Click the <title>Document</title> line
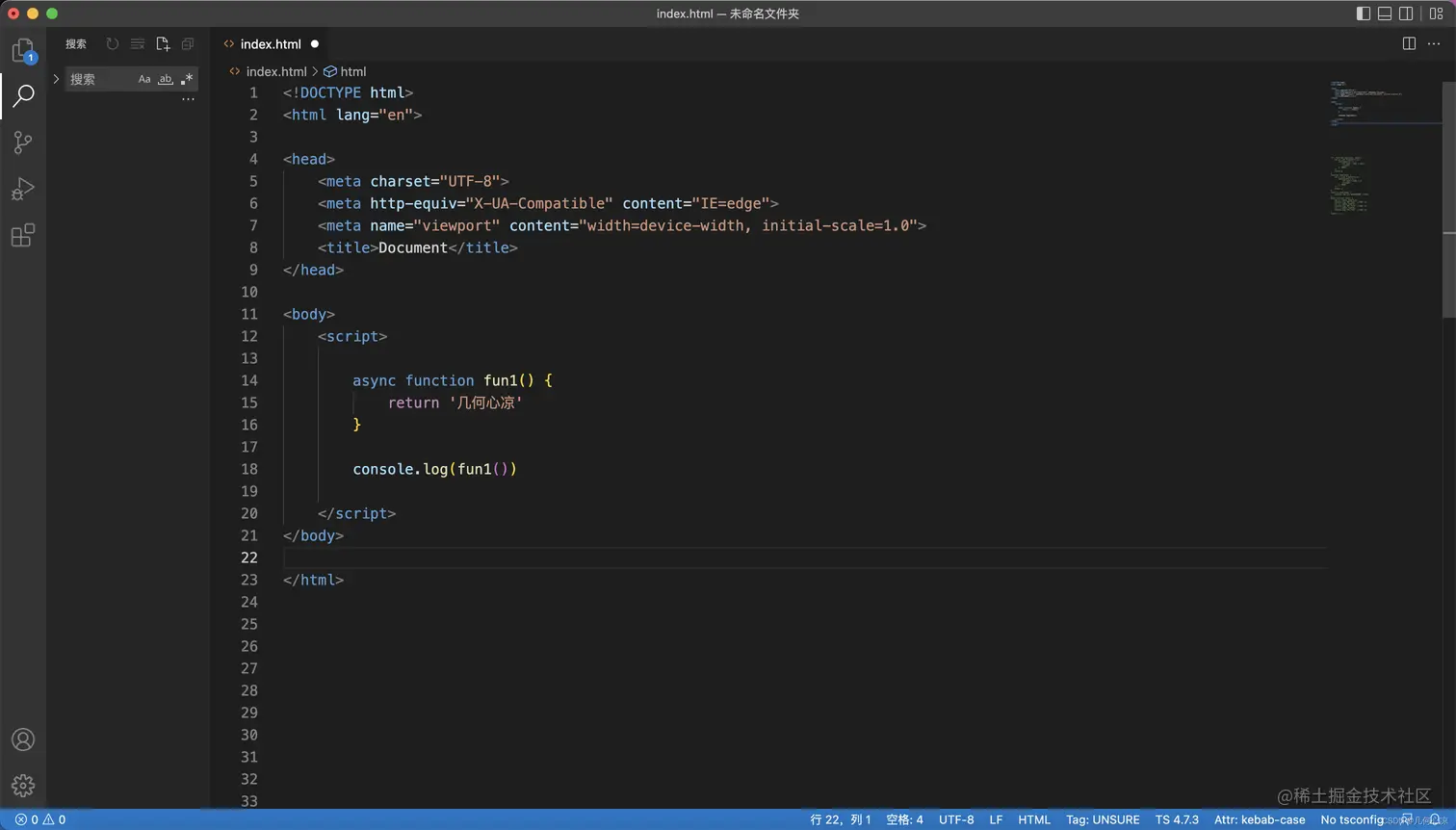1456x830 pixels. coord(418,247)
